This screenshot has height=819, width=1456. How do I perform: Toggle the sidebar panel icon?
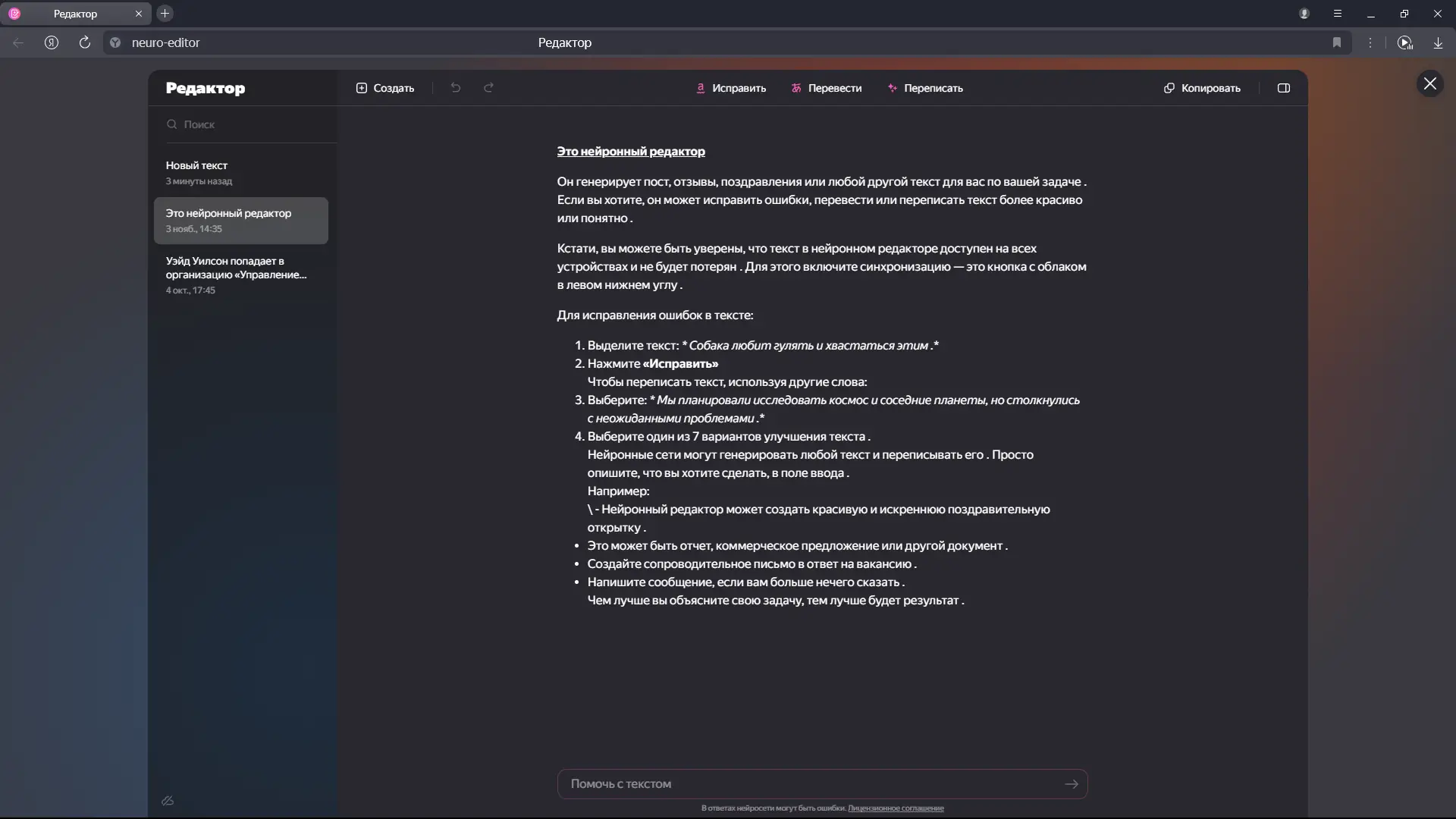[1284, 88]
